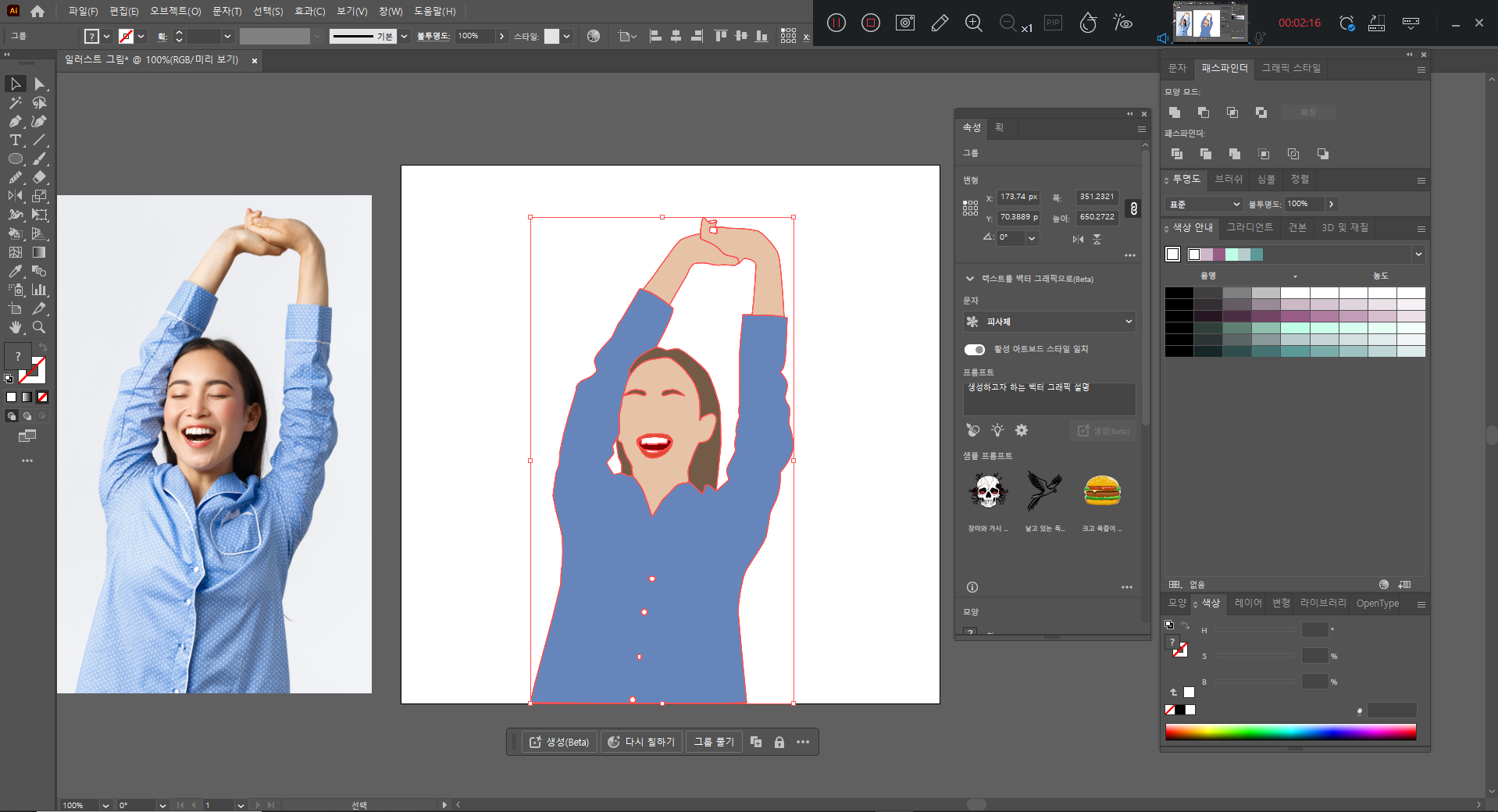
Task: Select the Pen tool in the toolbar
Action: [15, 121]
